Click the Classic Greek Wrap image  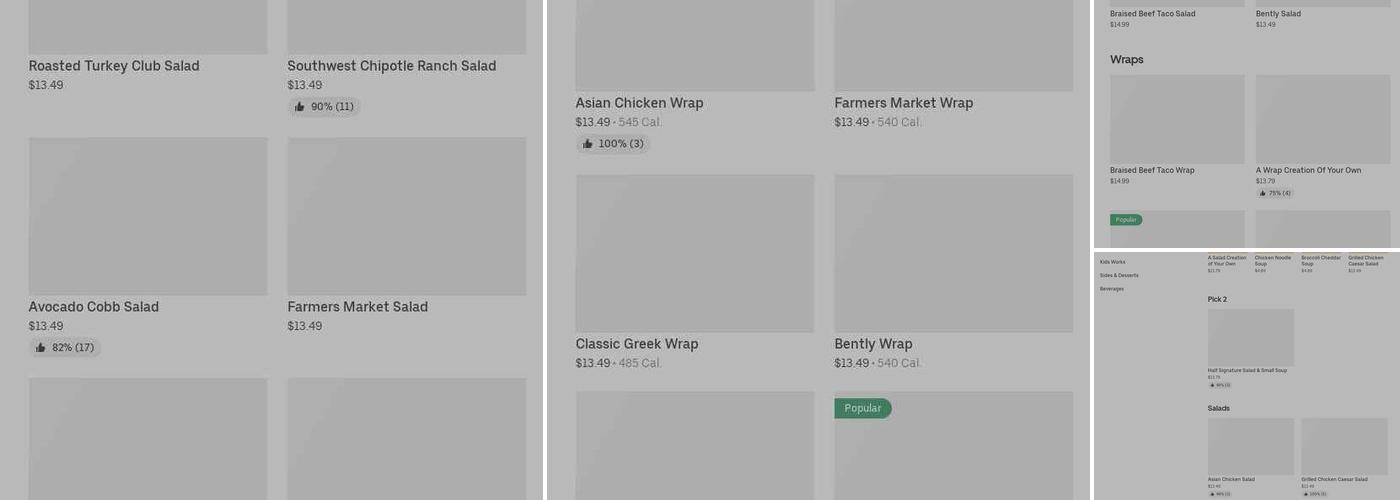(x=694, y=253)
